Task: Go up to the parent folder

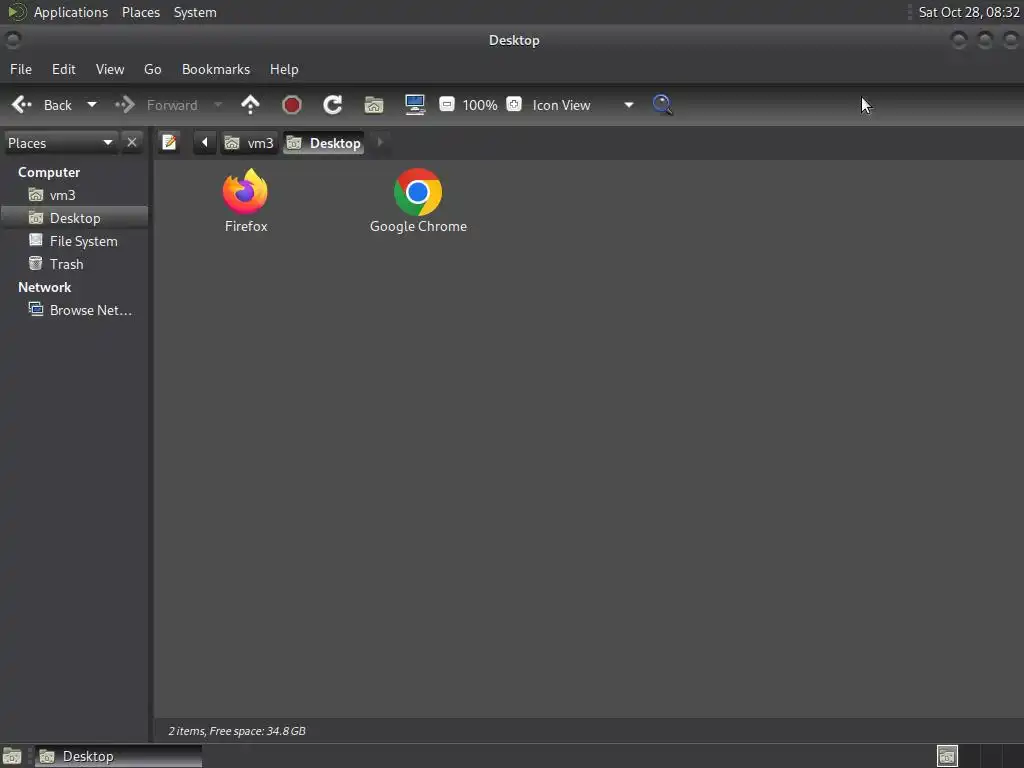Action: coord(250,105)
